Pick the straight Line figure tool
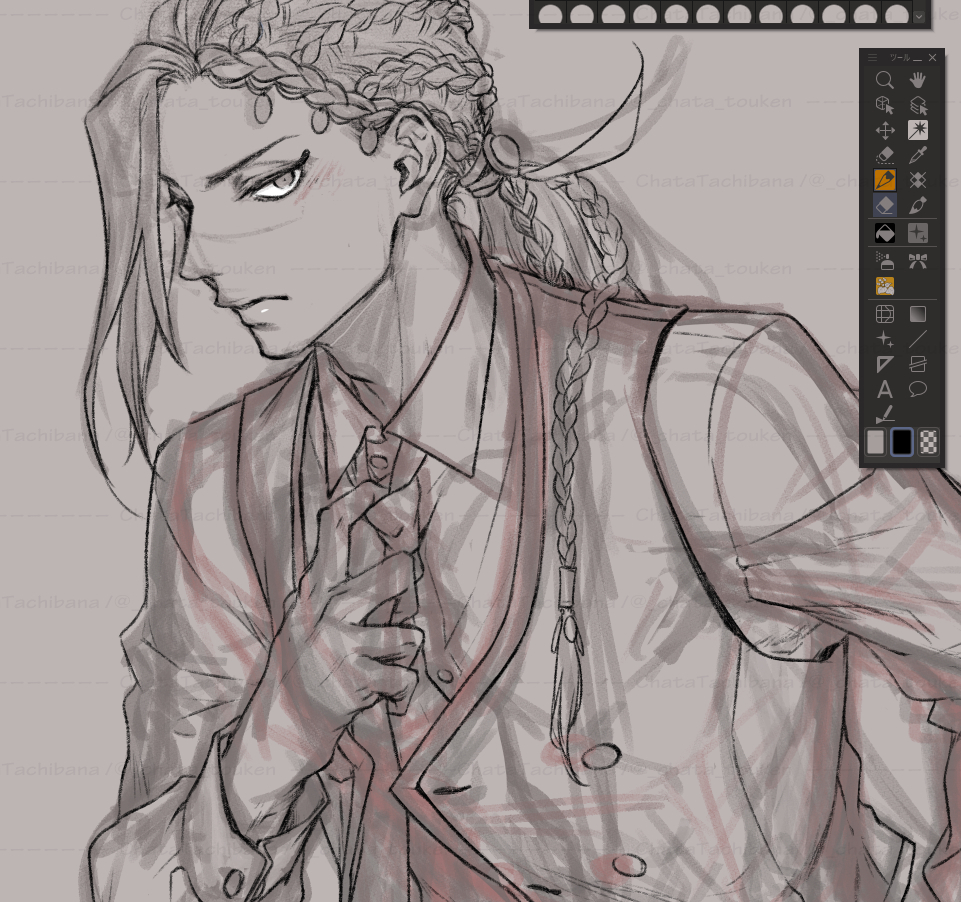Viewport: 961px width, 902px height. [917, 339]
